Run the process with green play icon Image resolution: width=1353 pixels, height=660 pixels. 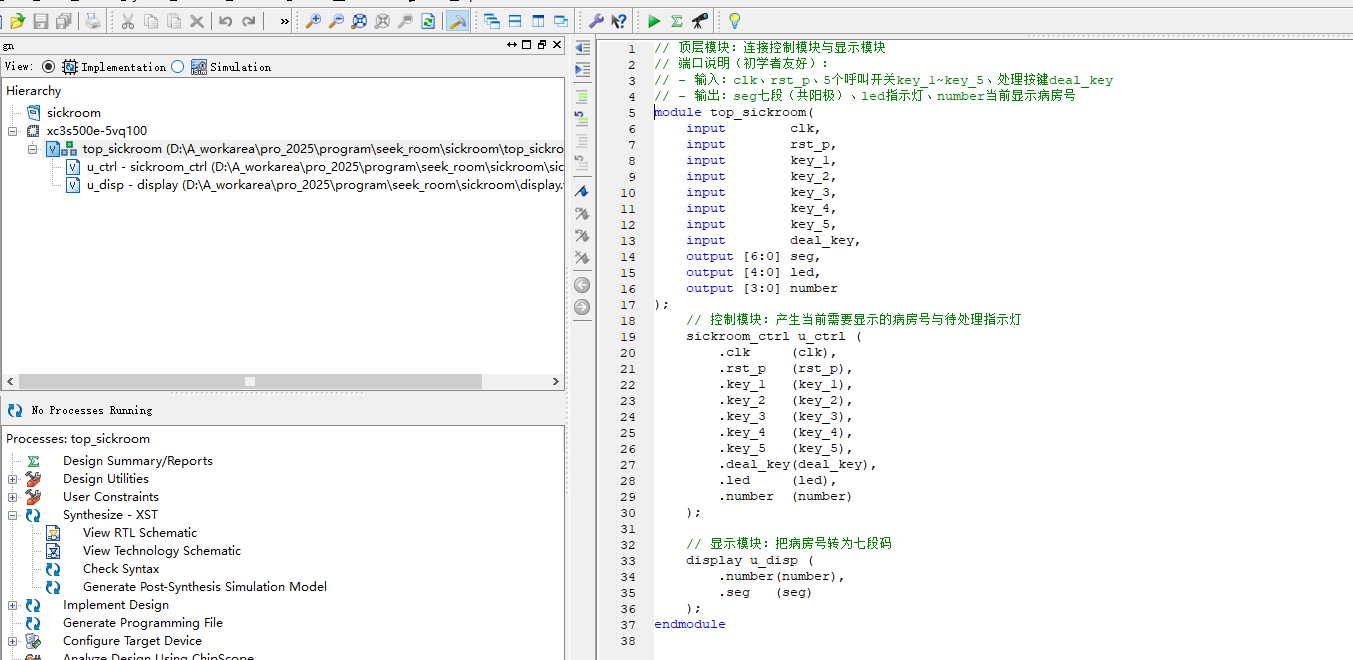coord(654,20)
